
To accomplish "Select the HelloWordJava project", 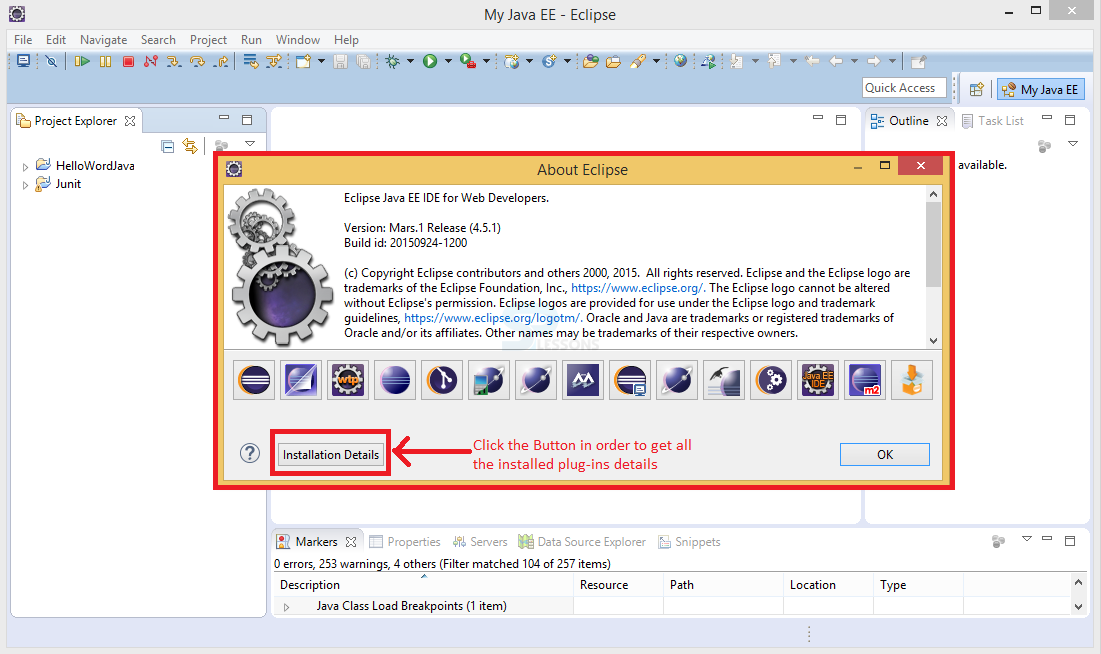I will point(95,166).
